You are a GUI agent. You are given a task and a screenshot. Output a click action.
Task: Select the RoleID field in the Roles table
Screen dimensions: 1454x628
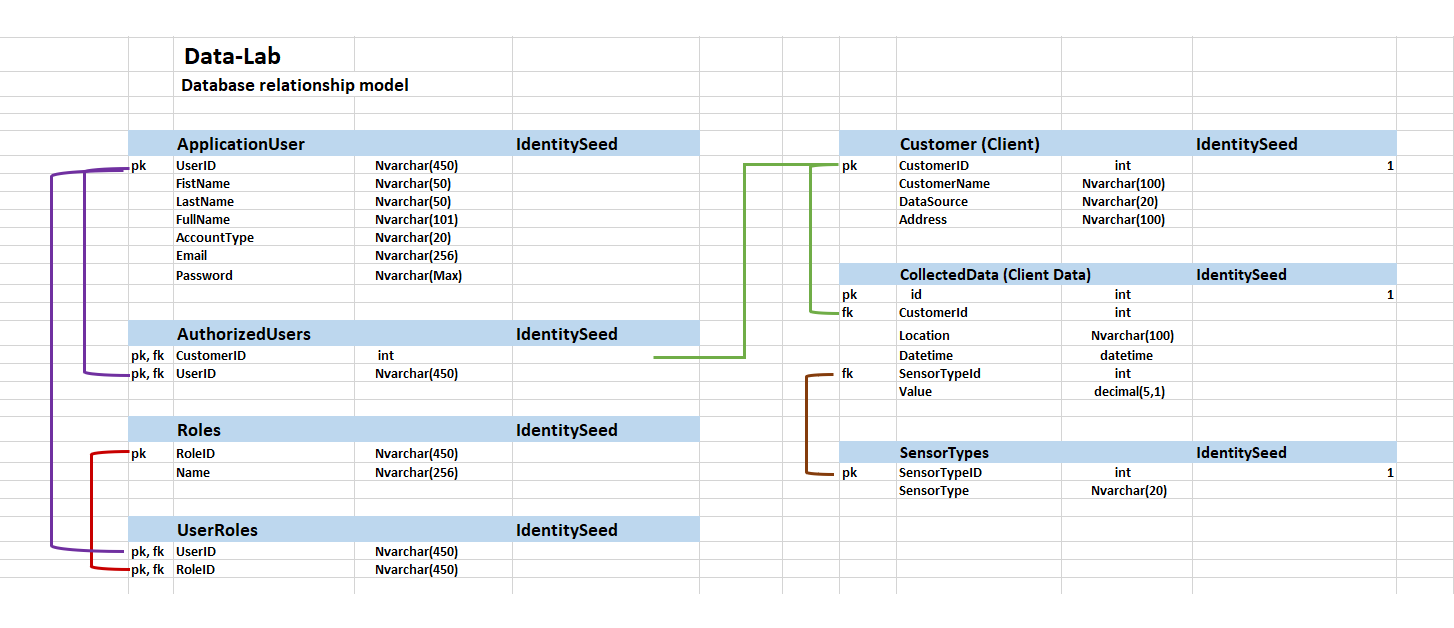[x=196, y=454]
